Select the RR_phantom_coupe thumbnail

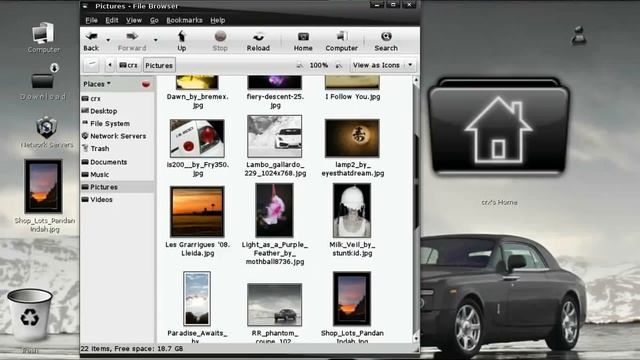click(x=275, y=304)
